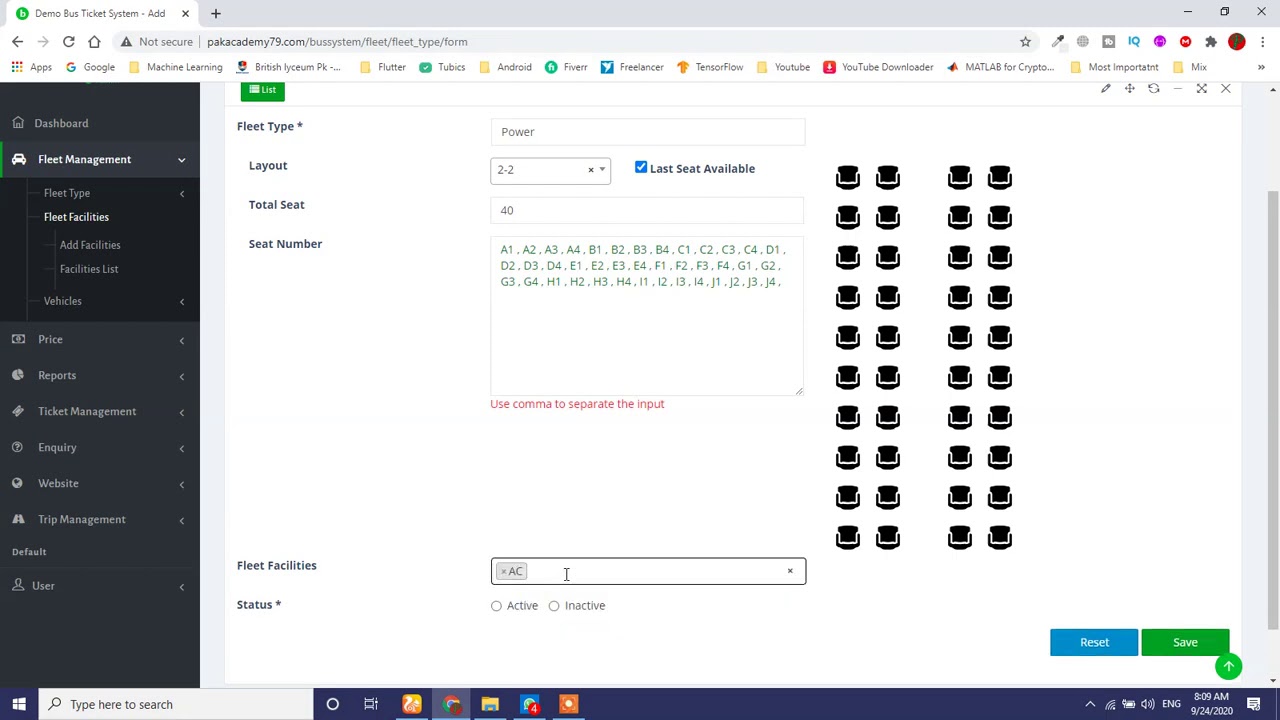The image size is (1280, 720).
Task: Click the volume icon in system tray
Action: pyautogui.click(x=1148, y=704)
